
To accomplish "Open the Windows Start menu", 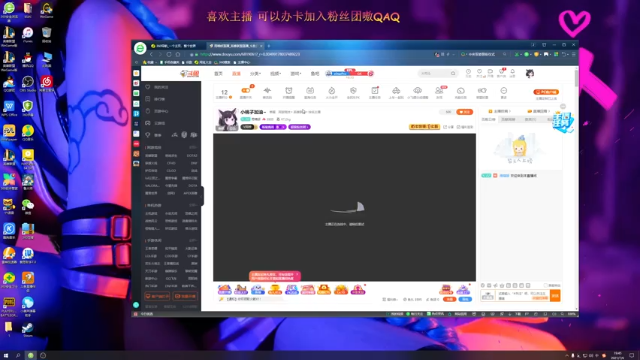I will tap(6, 356).
